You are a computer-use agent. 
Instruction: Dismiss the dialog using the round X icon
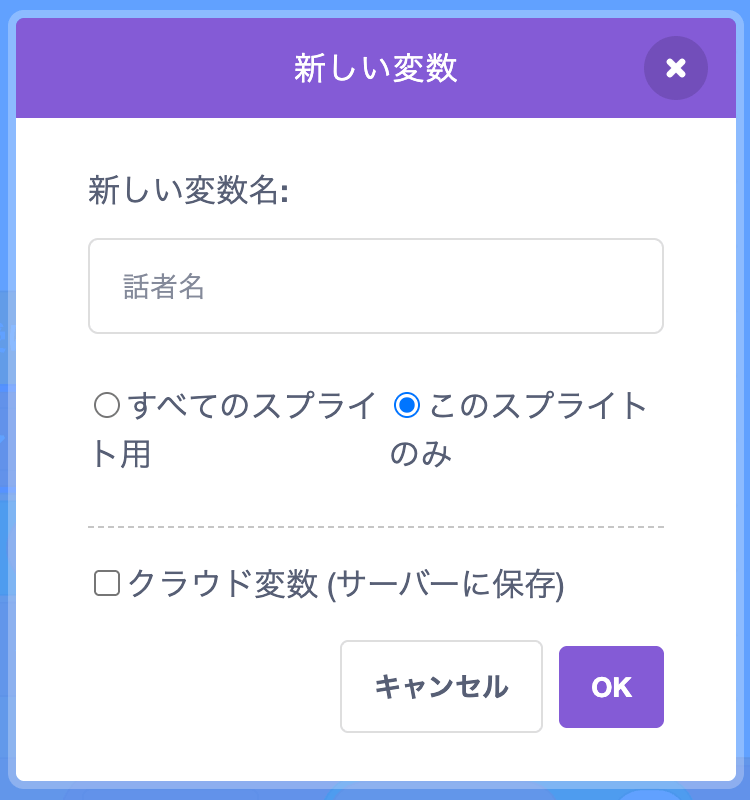point(675,68)
